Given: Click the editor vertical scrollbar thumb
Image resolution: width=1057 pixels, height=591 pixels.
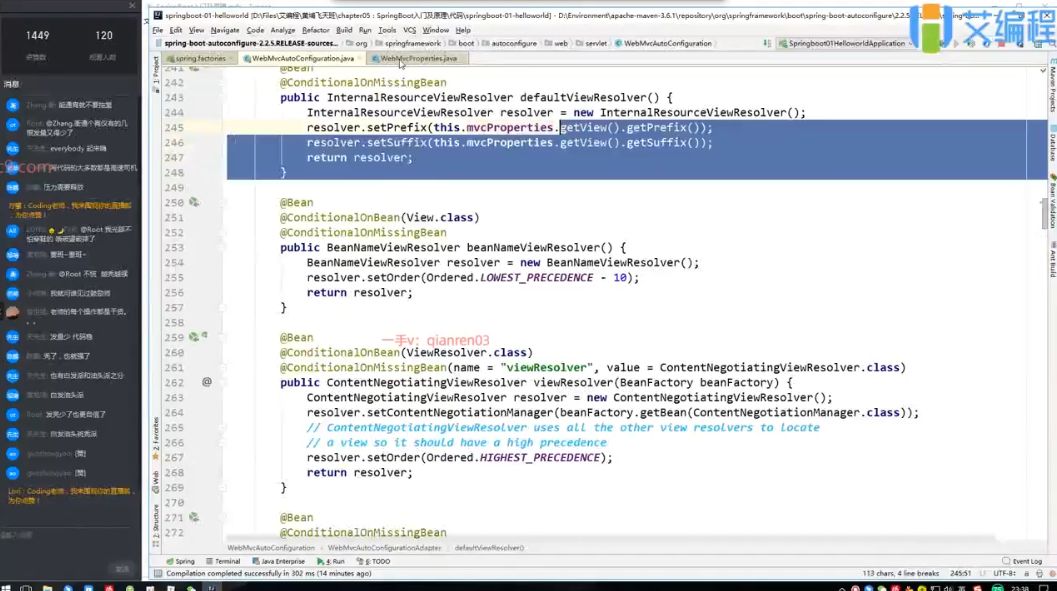Looking at the screenshot, I should [x=1044, y=214].
